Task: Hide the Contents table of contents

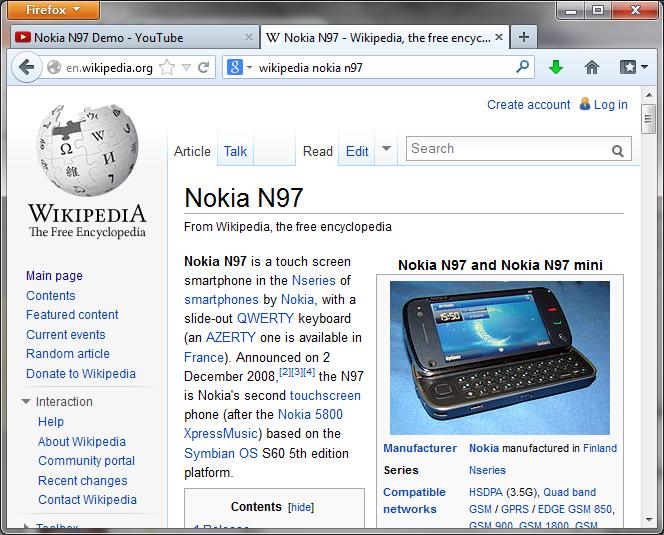Action: (x=301, y=507)
